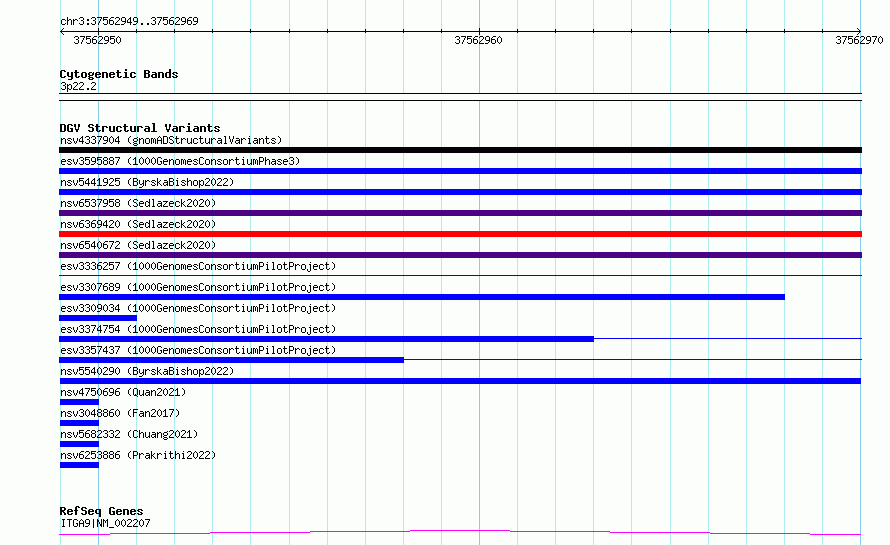Open nsv4750696 Quan2021 label
890x545 pixels.
(x=123, y=392)
